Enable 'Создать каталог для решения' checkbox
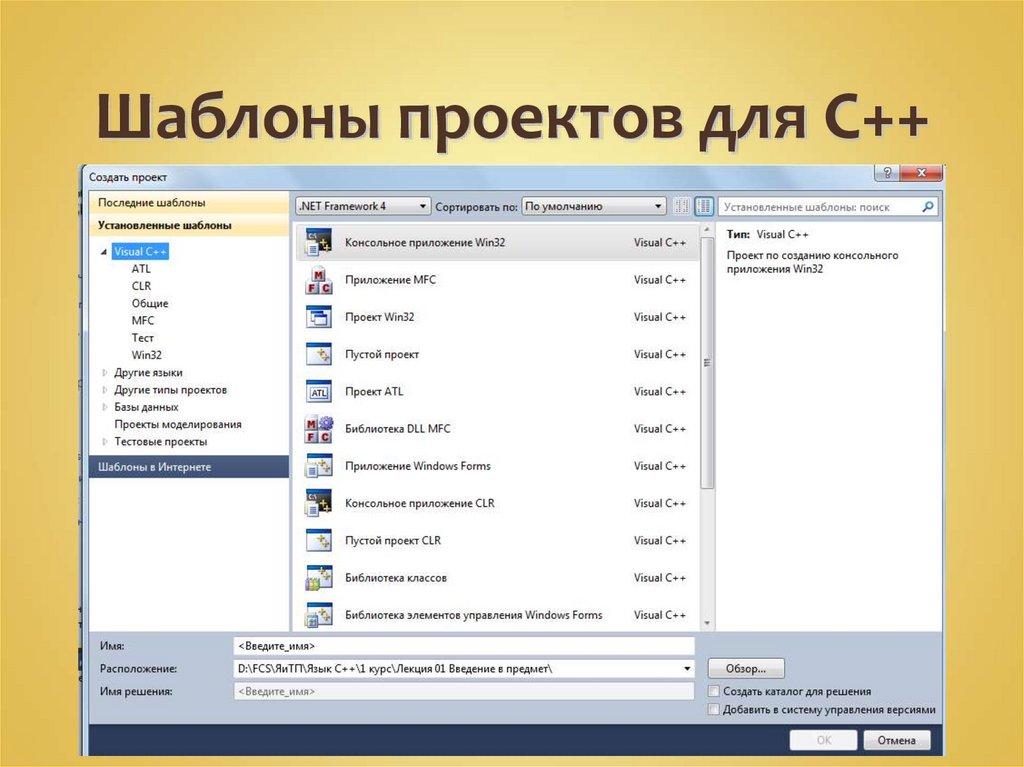This screenshot has height=767, width=1024. pos(713,691)
